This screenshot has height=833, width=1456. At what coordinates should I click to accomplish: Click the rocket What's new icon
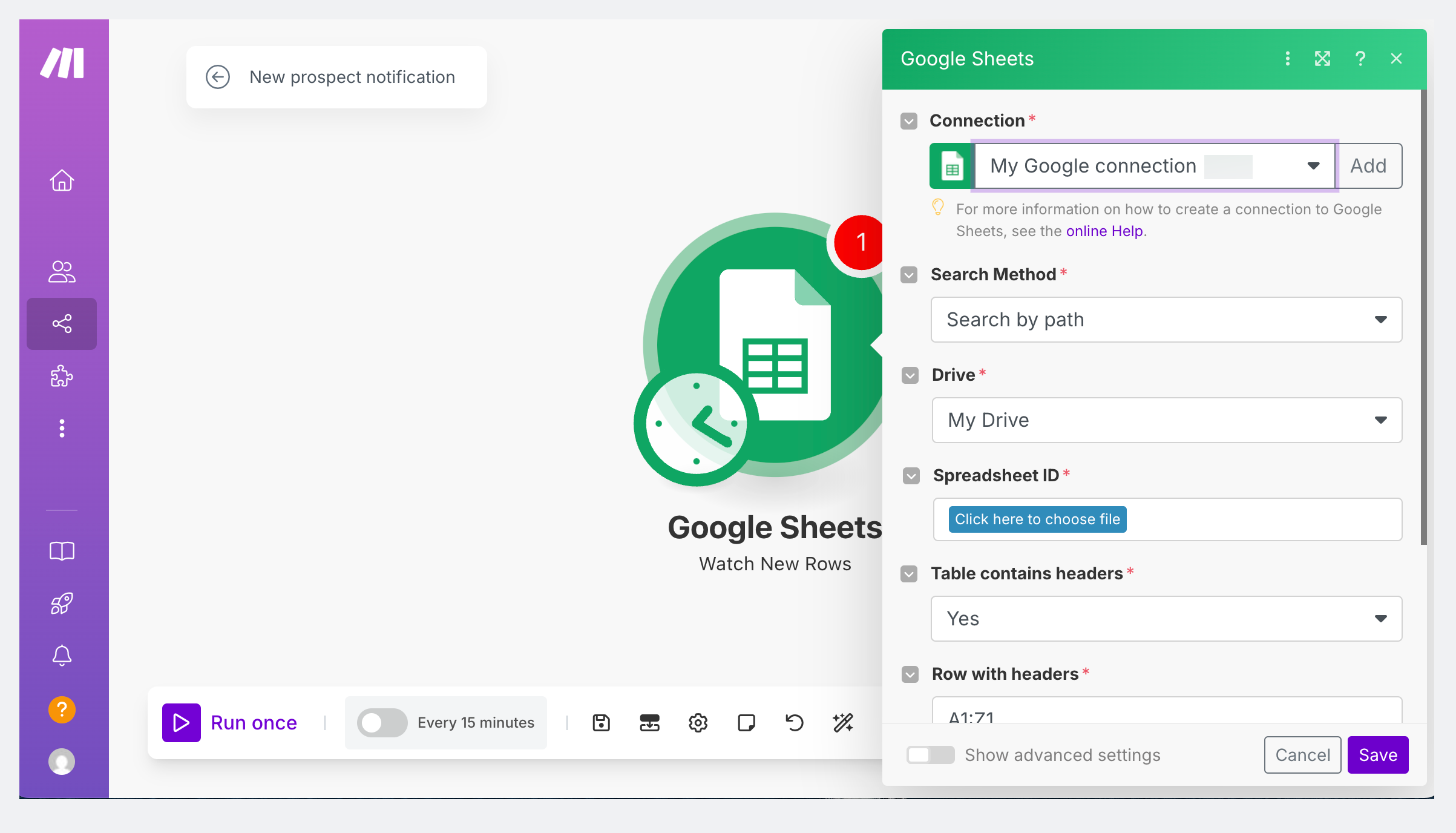(x=62, y=603)
